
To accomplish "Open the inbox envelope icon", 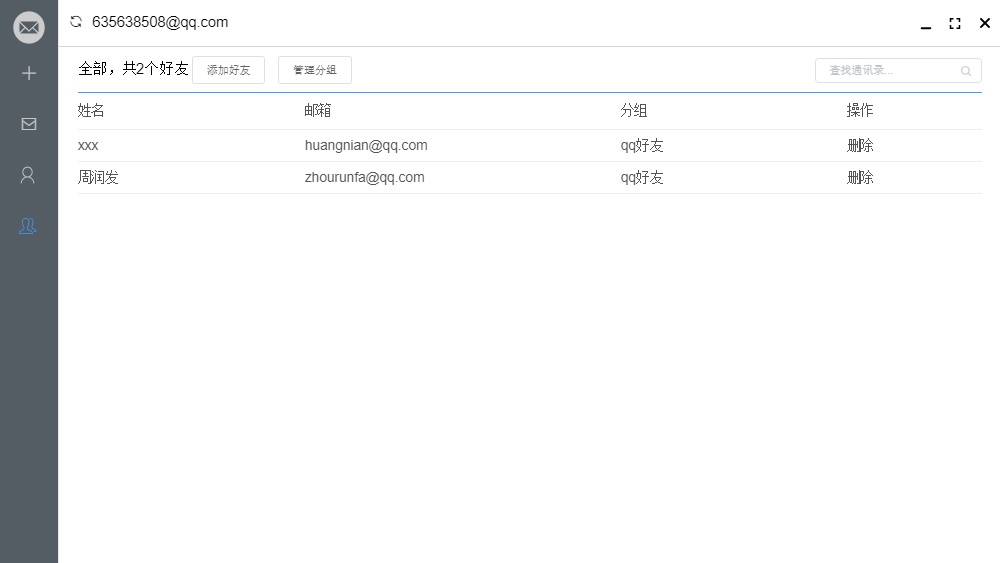I will coord(29,124).
